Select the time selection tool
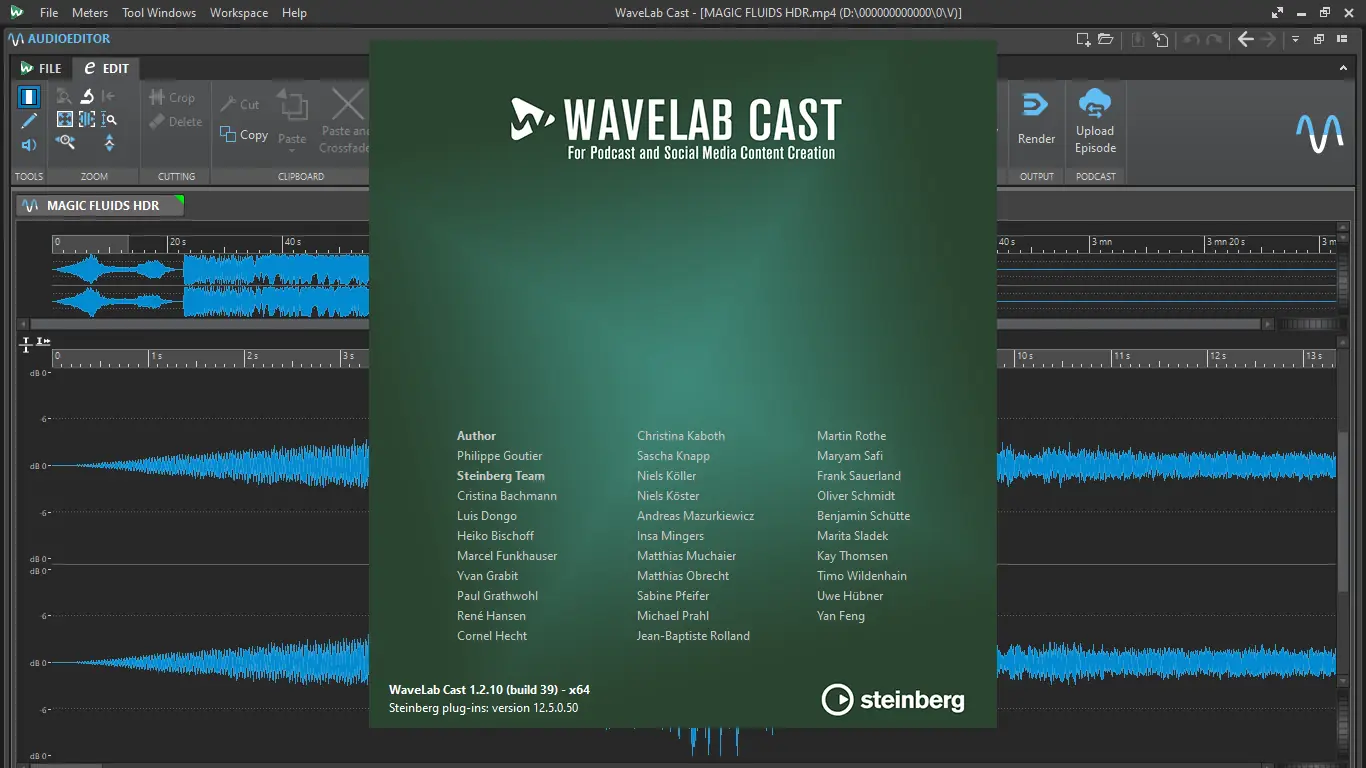 tap(29, 97)
